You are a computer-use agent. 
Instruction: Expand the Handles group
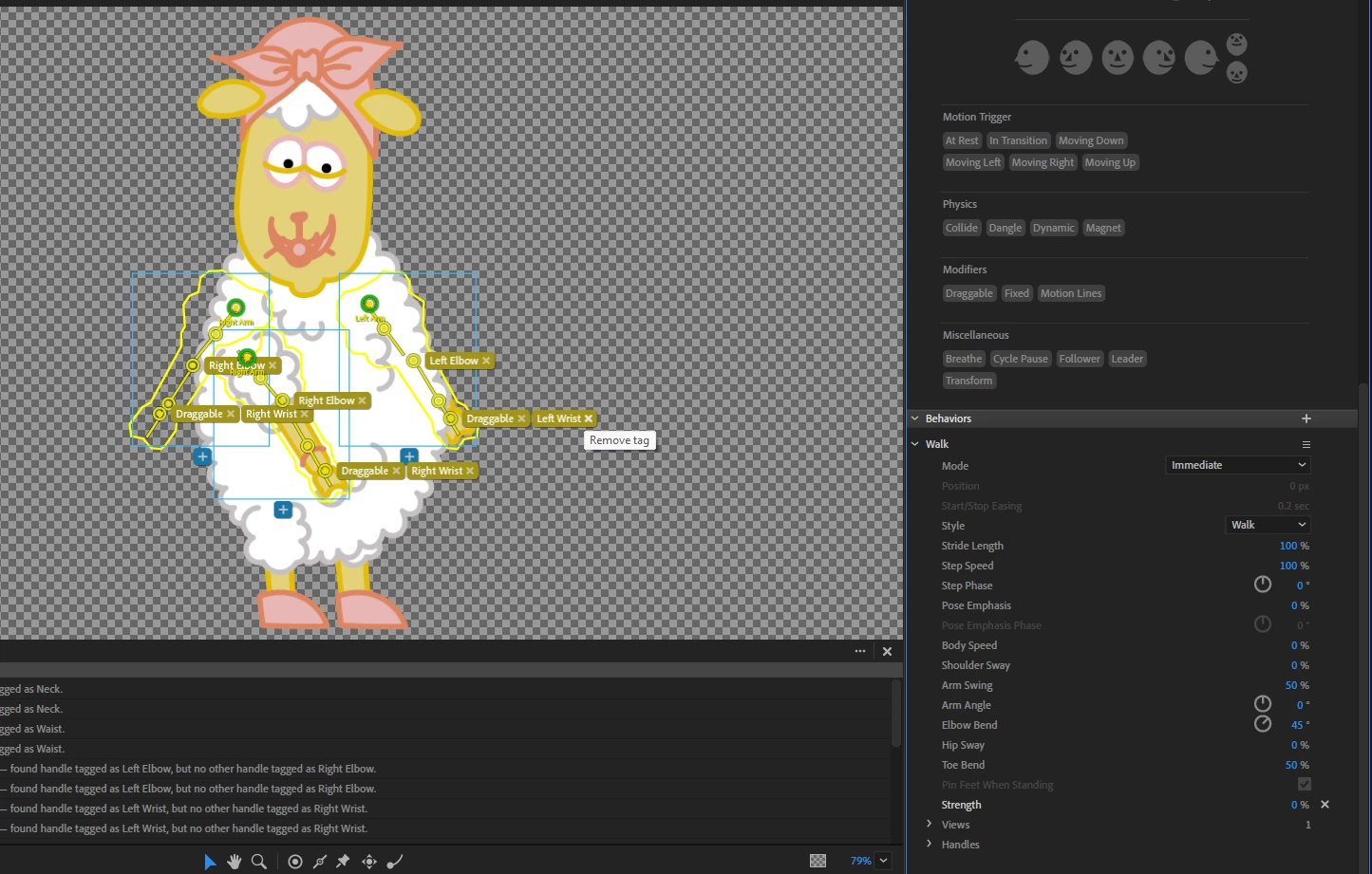click(930, 844)
